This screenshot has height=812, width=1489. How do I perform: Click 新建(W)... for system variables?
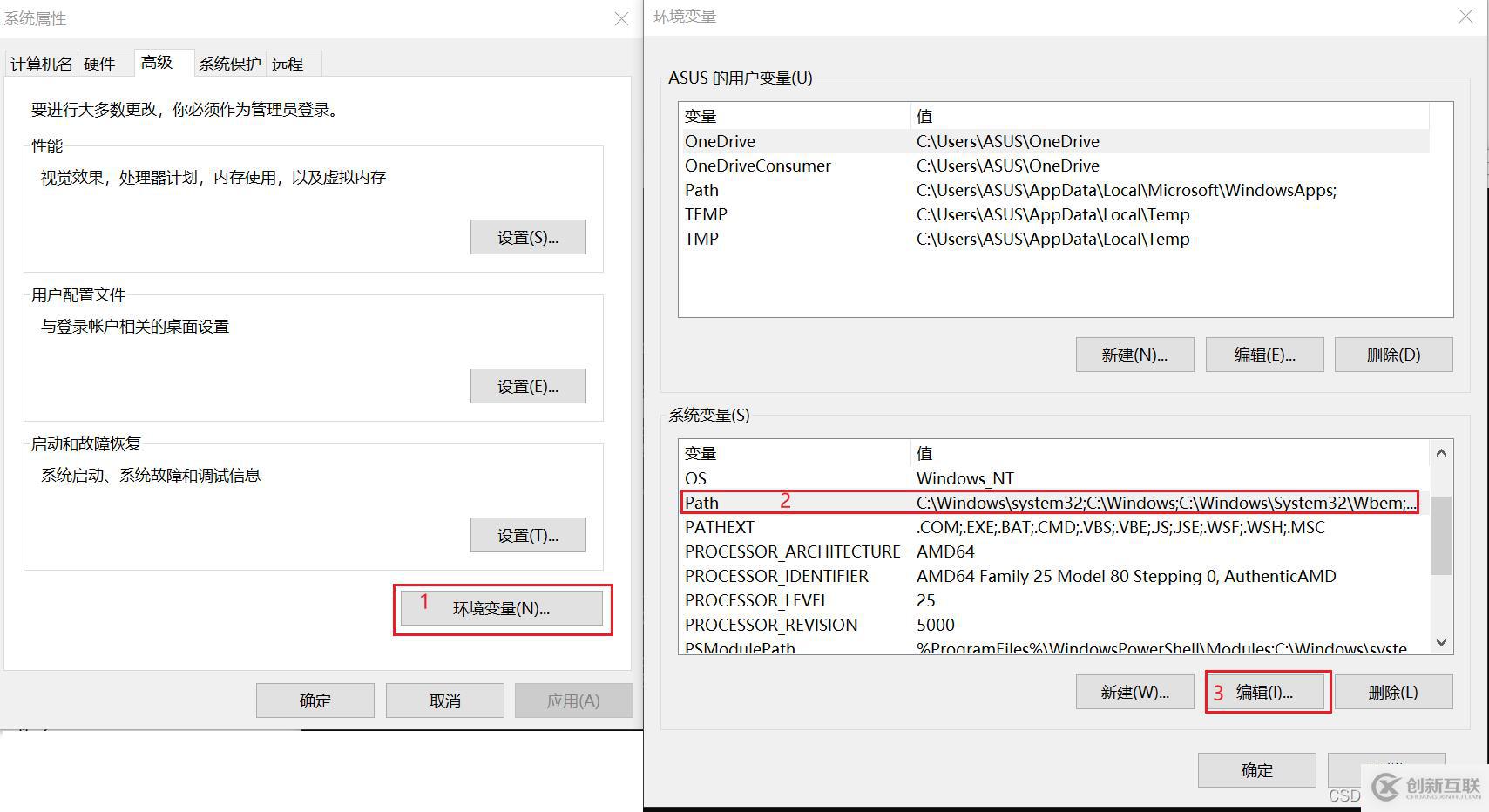pos(1134,692)
